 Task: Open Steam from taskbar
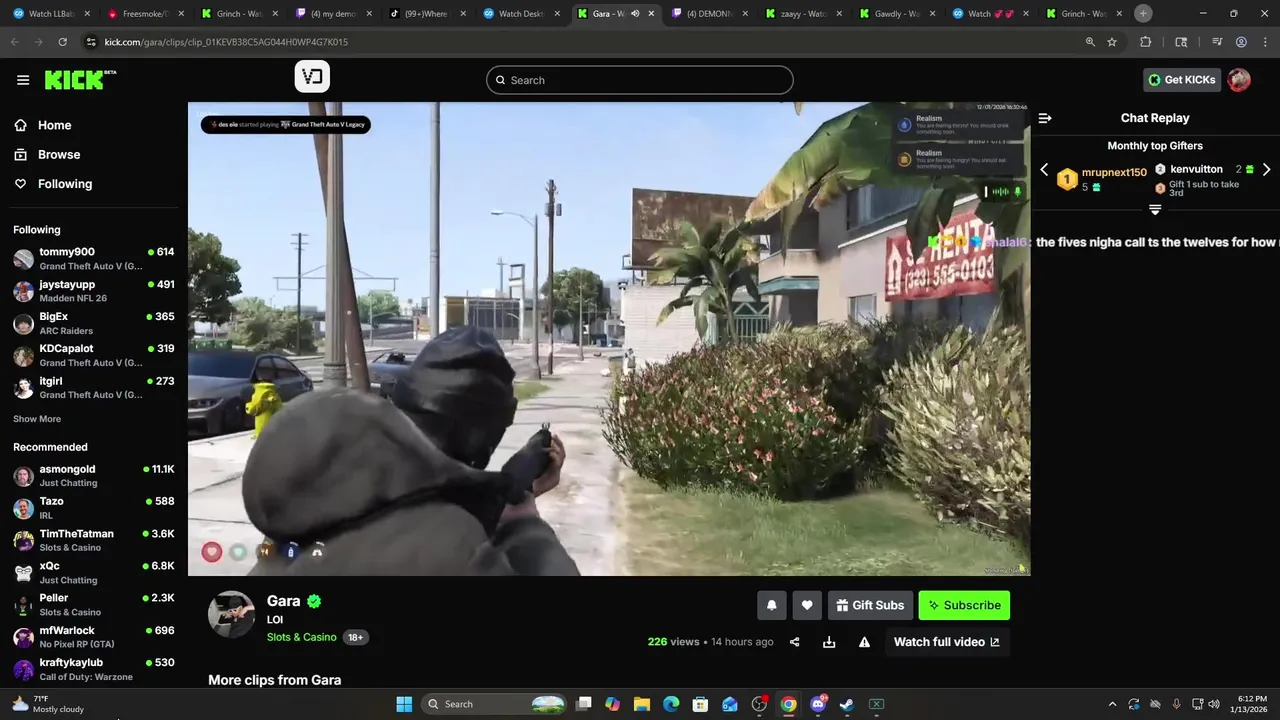tap(847, 704)
